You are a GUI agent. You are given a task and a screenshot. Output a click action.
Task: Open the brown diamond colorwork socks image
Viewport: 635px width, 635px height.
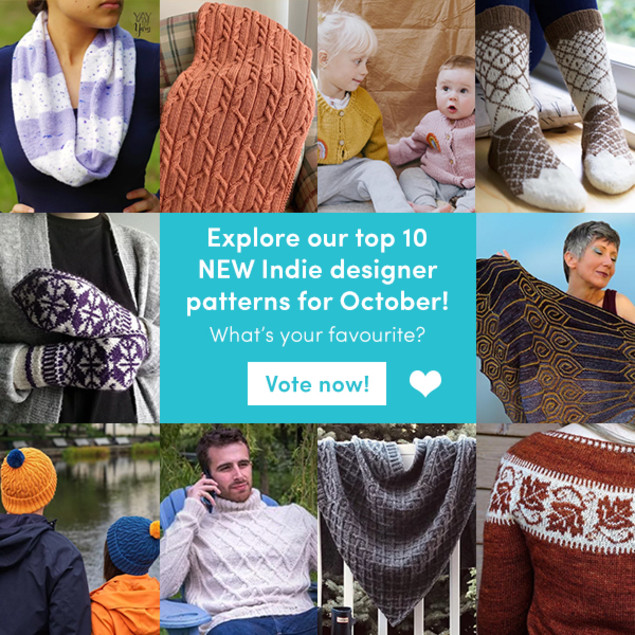tap(555, 106)
